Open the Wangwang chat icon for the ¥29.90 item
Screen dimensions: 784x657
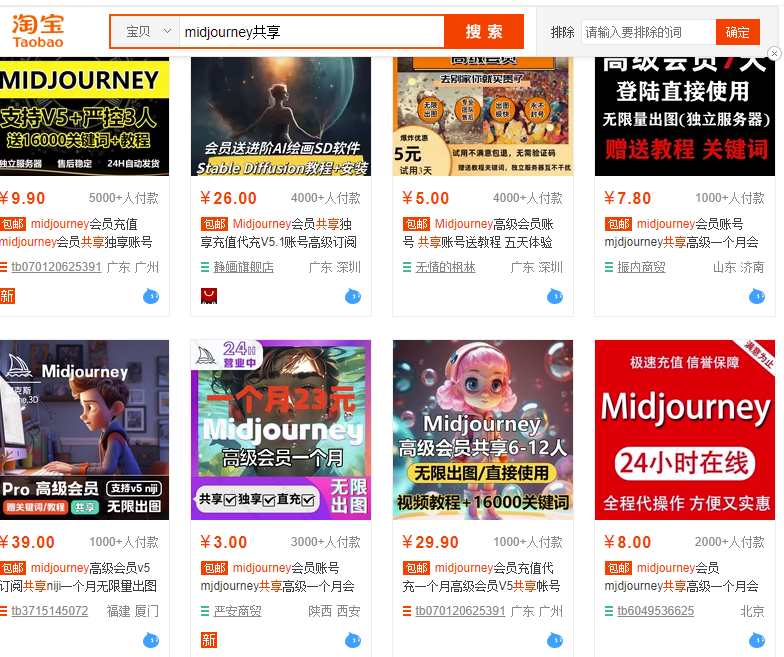pos(555,640)
